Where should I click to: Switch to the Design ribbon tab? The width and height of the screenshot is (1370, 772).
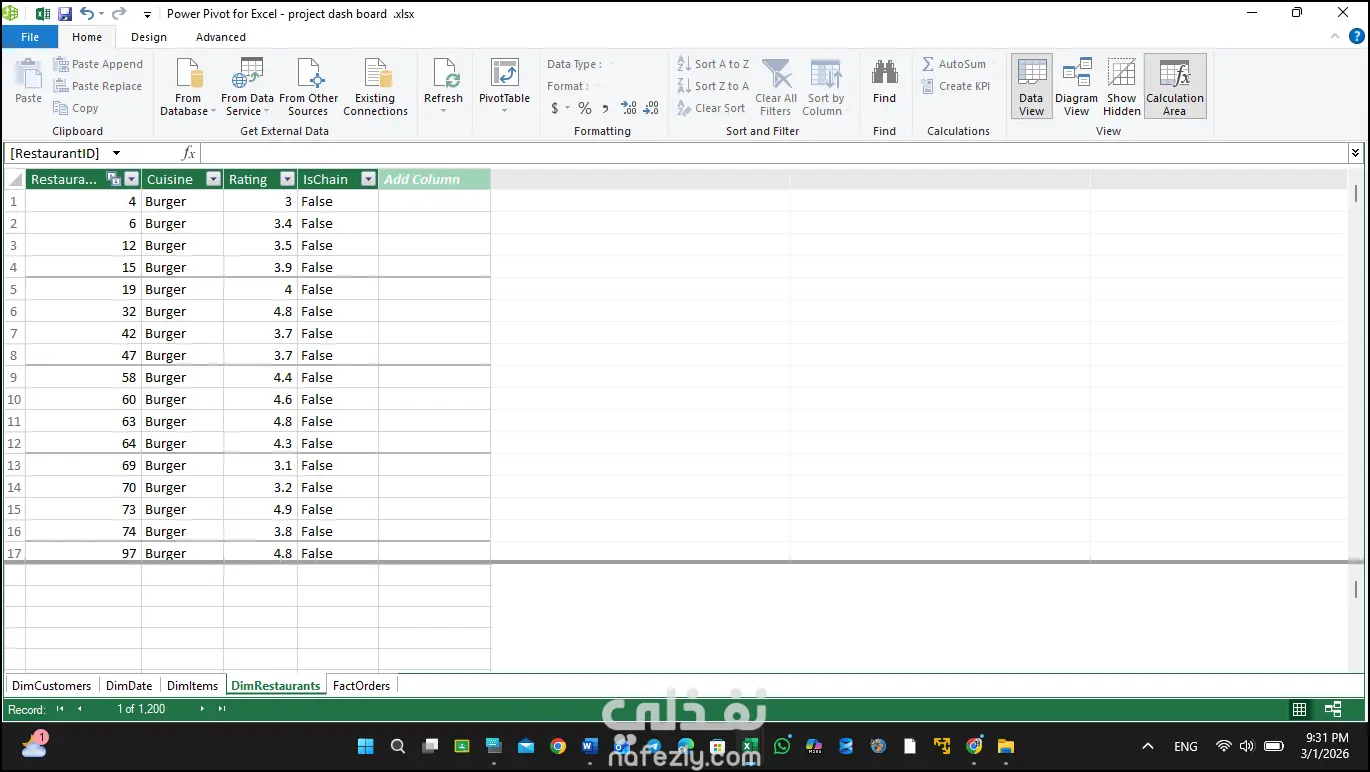(149, 37)
